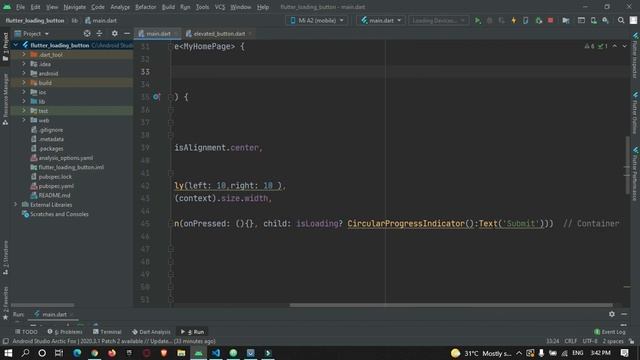The image size is (640, 360).
Task: Open the Structure side tab
Action: click(x=5, y=257)
